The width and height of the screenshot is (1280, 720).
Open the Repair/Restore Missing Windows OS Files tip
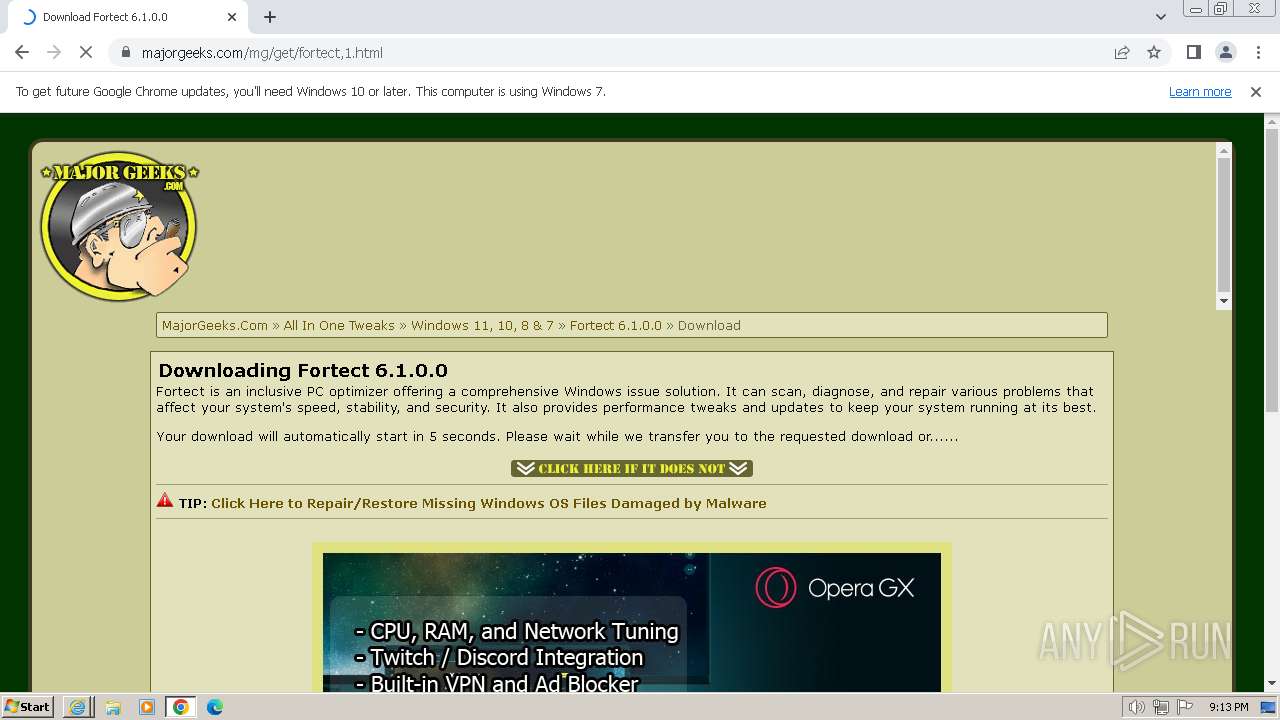coord(489,504)
